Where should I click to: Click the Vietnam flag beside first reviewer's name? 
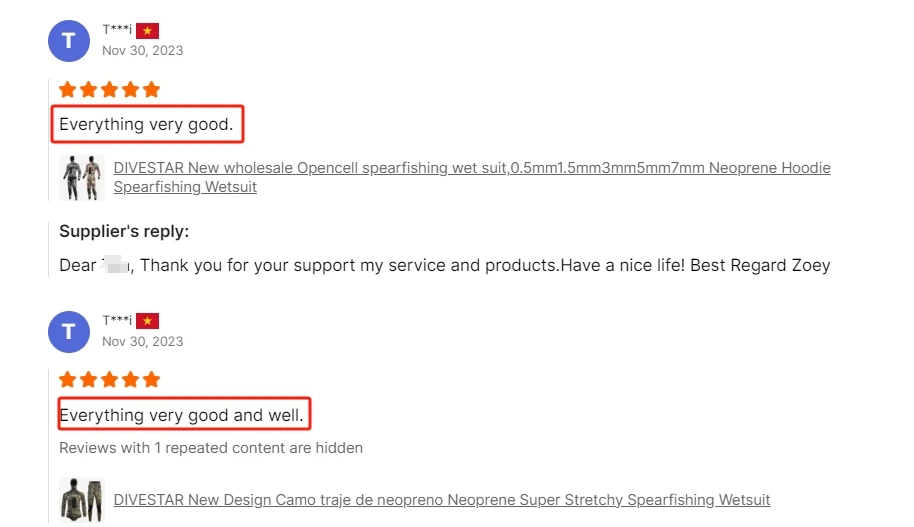(x=148, y=30)
